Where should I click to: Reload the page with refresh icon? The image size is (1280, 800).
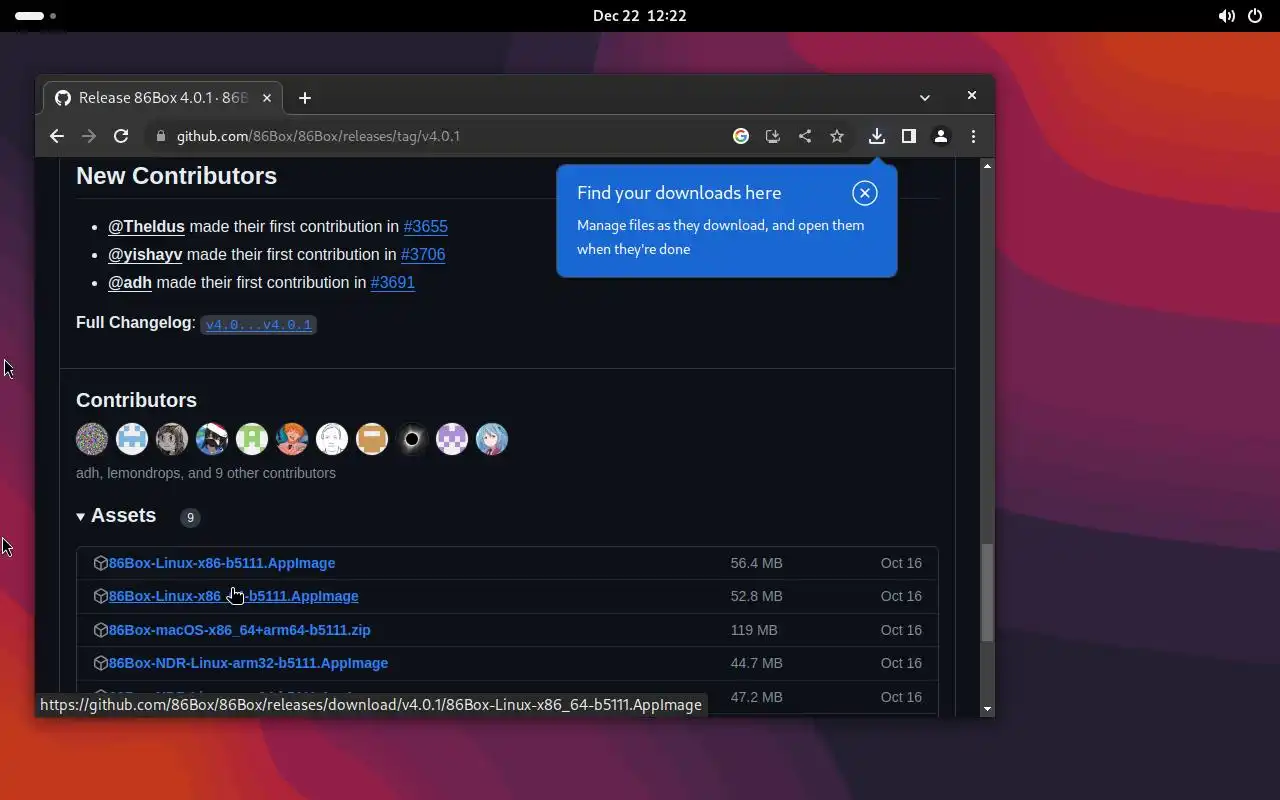point(121,136)
